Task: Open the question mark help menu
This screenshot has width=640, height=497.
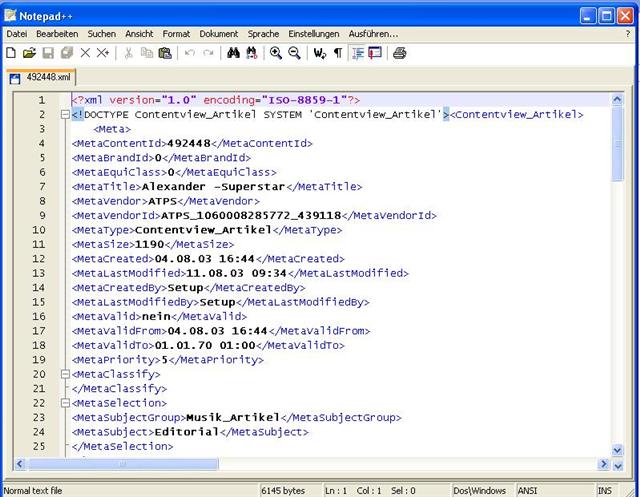Action: pos(628,34)
